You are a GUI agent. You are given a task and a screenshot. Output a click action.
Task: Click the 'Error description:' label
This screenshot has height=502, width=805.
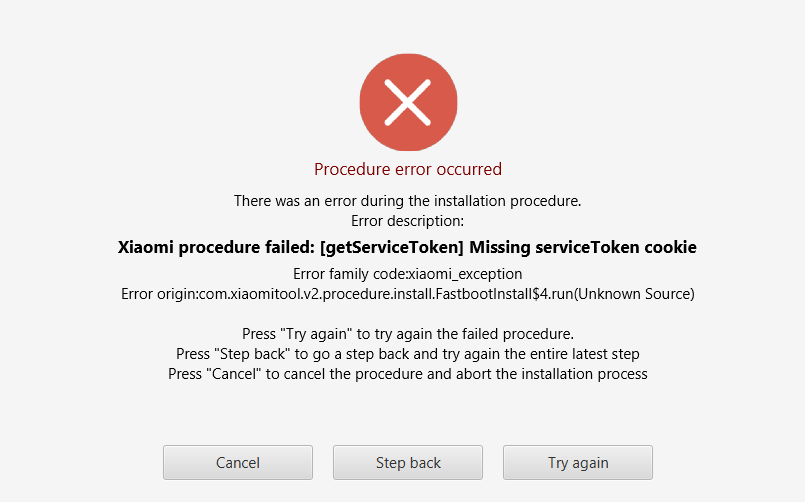(407, 221)
